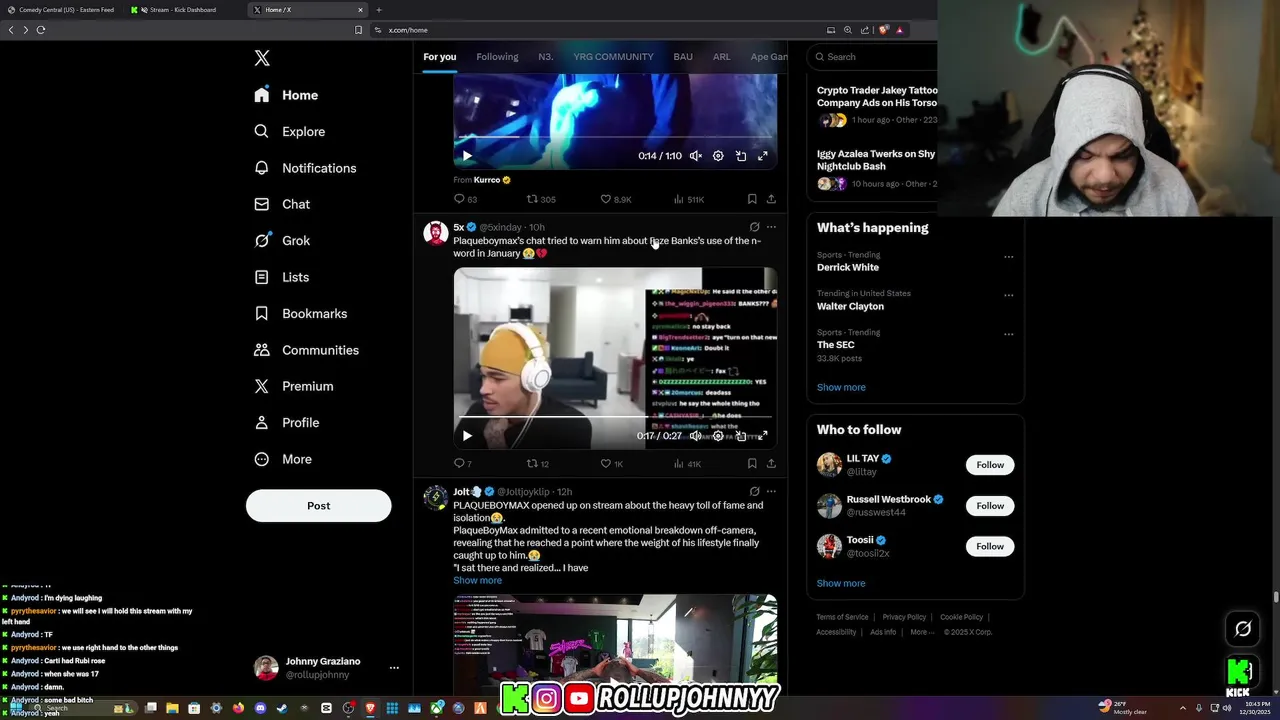The height and width of the screenshot is (720, 1280).
Task: Bookmark the 5x post
Action: coord(752,464)
